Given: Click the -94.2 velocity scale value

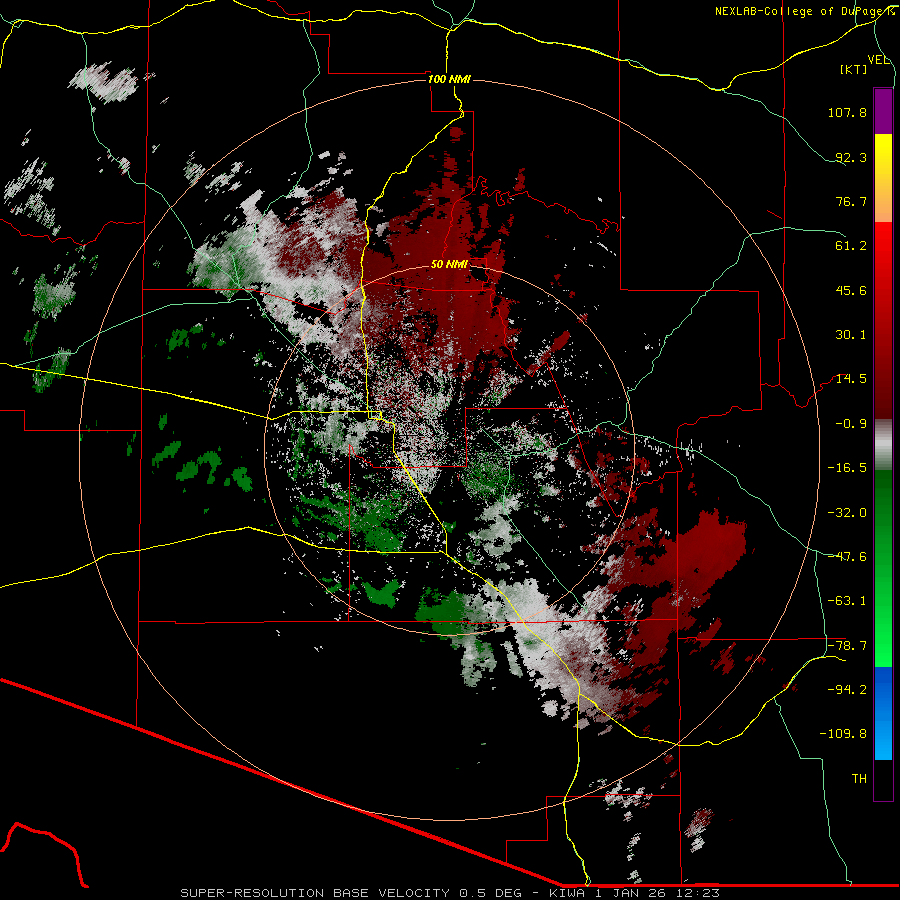Looking at the screenshot, I should click(x=847, y=690).
